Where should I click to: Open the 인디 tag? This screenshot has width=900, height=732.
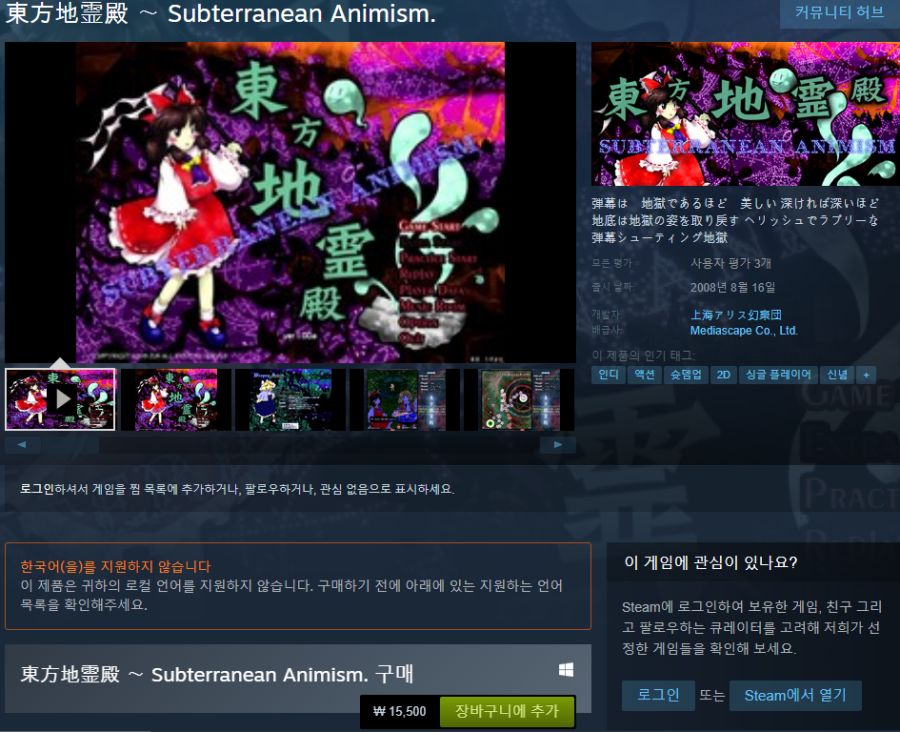coord(608,375)
